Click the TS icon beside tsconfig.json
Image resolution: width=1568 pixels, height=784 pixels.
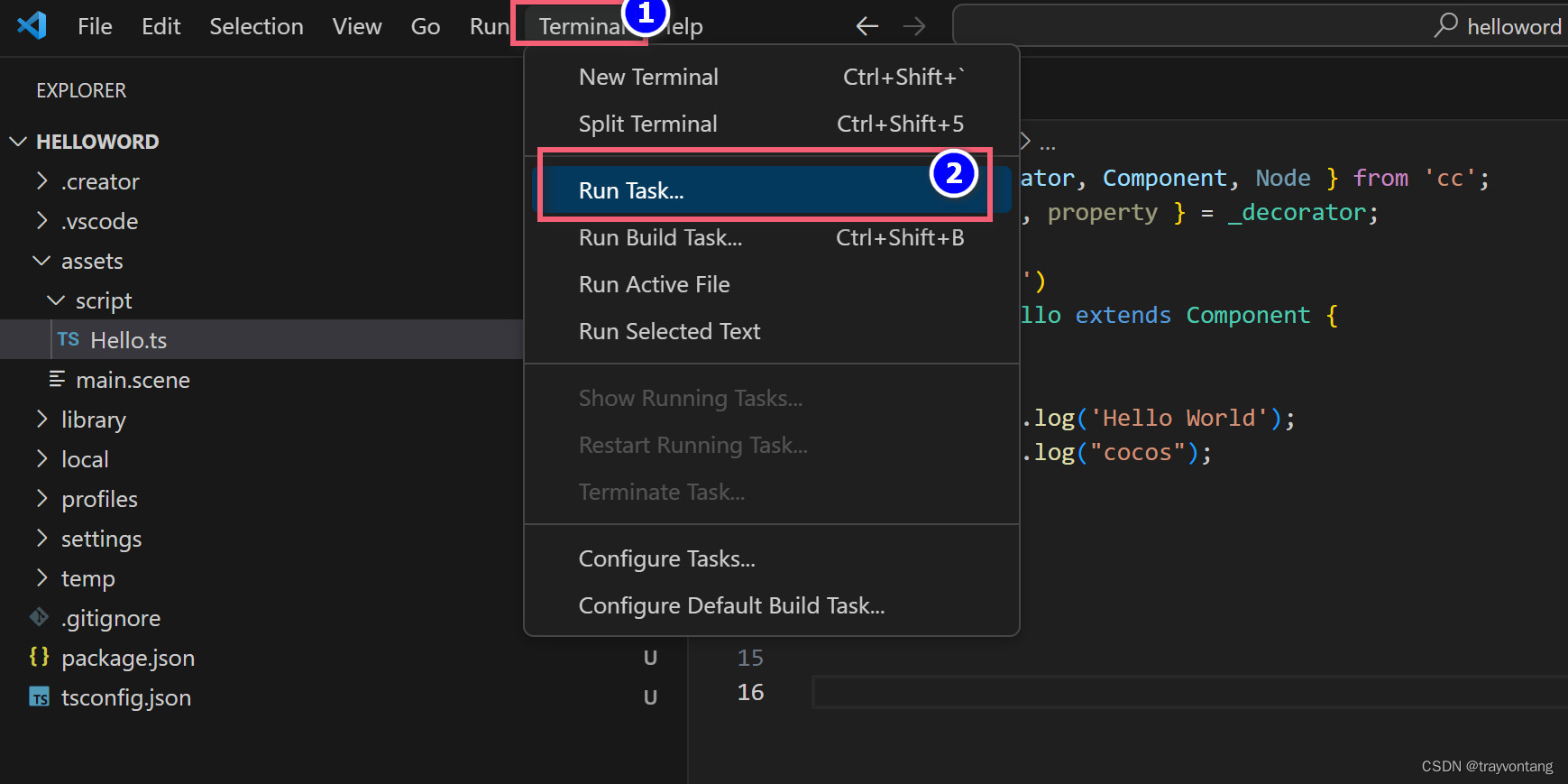coord(39,697)
